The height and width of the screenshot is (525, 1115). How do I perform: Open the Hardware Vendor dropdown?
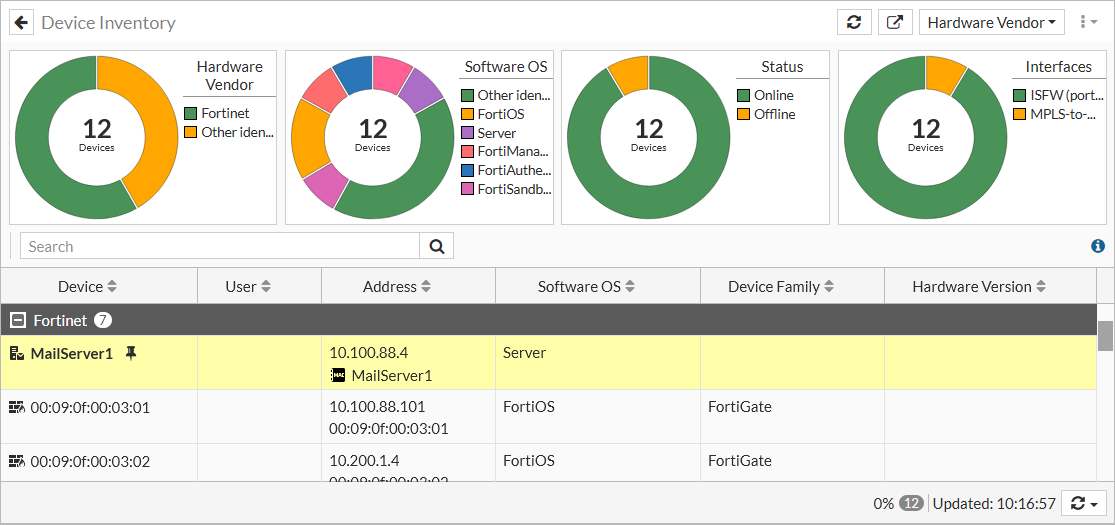click(x=991, y=22)
